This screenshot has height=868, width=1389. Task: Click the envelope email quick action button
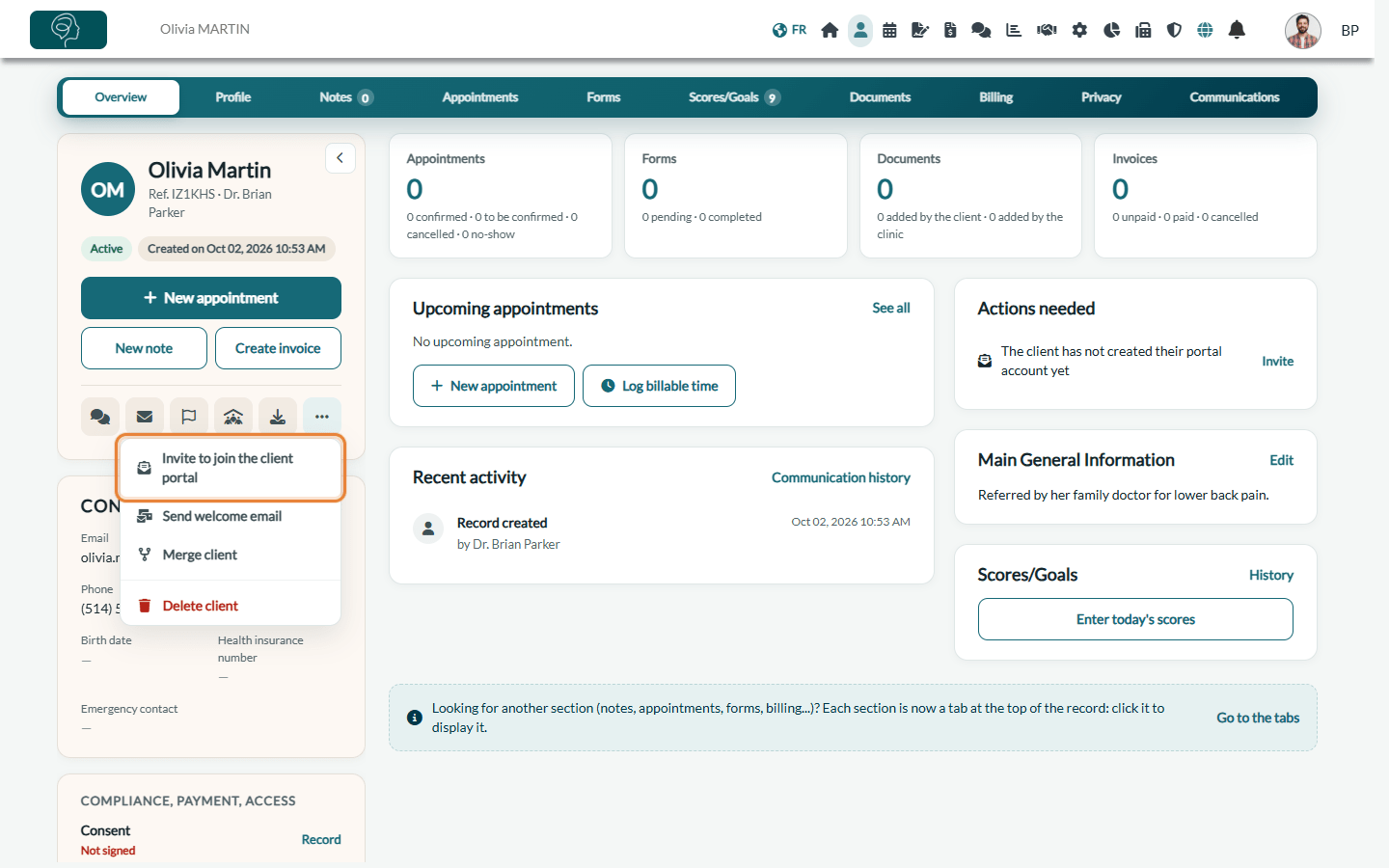click(x=145, y=417)
